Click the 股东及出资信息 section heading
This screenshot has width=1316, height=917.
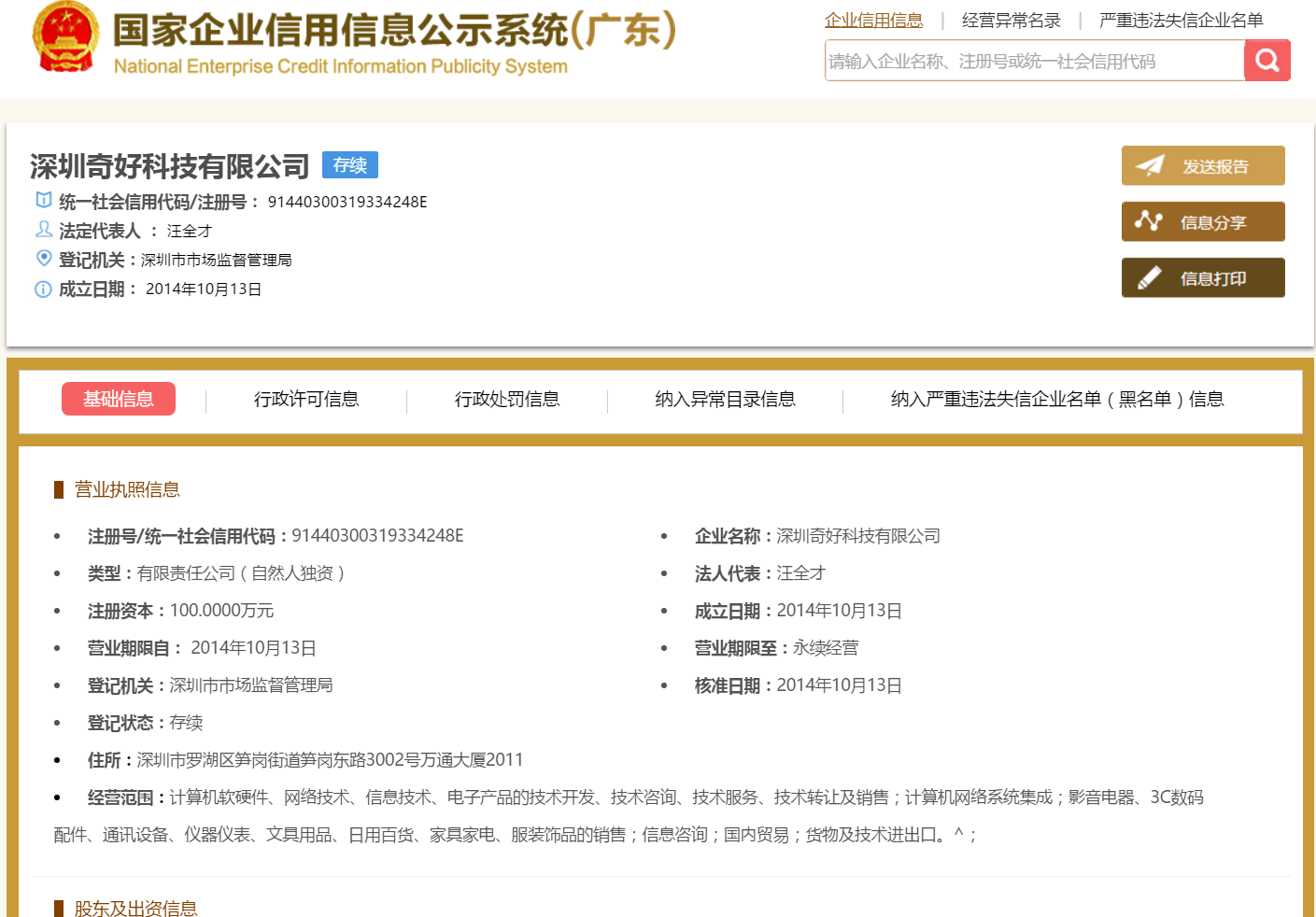pos(135,909)
